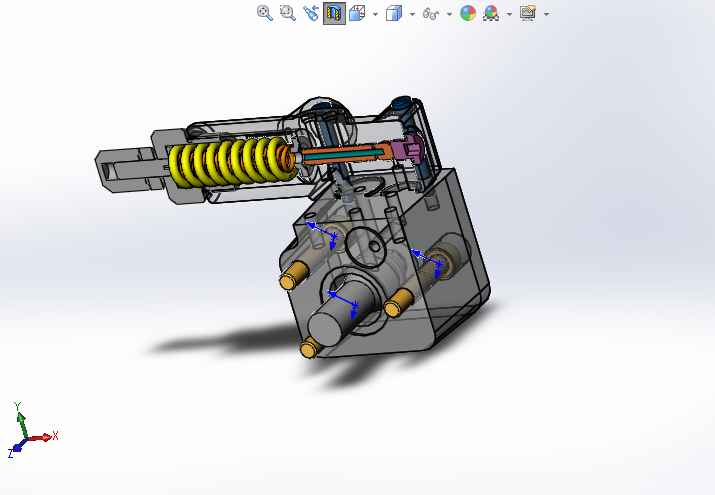Select the teal rod inside the orange sleeve
This screenshot has height=495, width=715.
click(342, 156)
